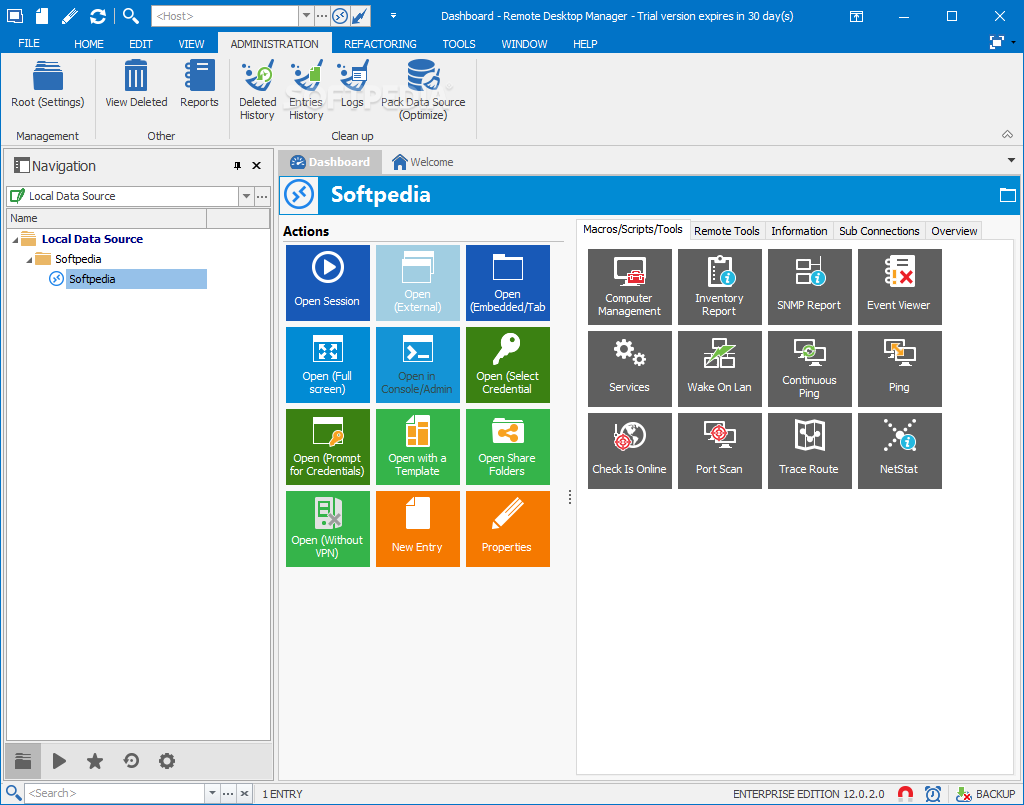Click the Name column header
This screenshot has width=1024, height=805.
(x=106, y=218)
